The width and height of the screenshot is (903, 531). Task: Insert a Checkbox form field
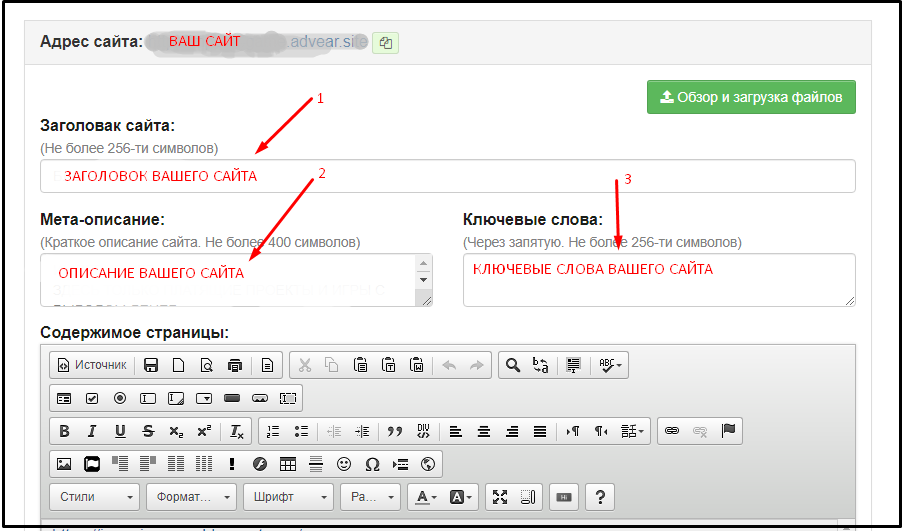coord(92,399)
